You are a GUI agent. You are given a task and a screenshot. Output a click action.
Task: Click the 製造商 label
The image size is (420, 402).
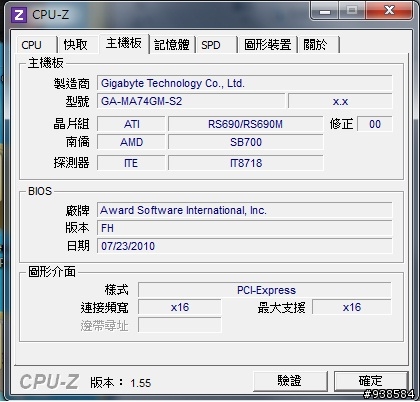(x=72, y=83)
